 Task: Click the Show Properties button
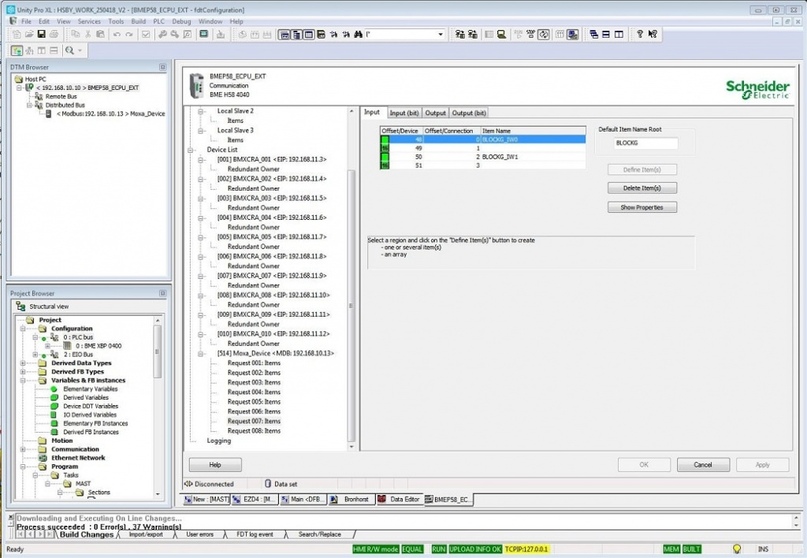tap(642, 207)
